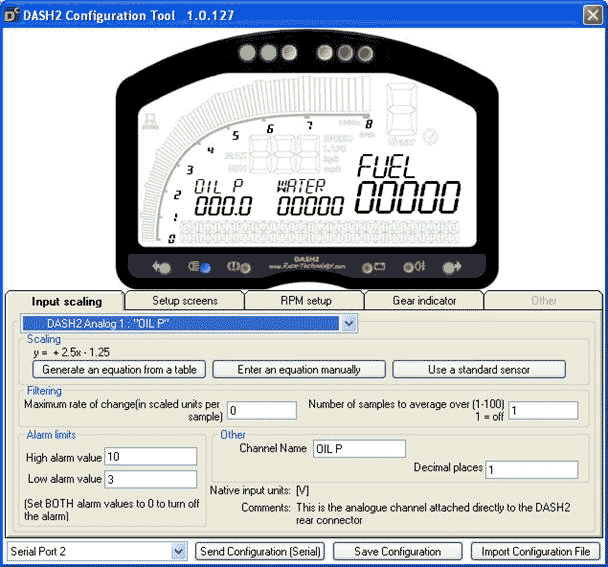
Task: Open the DASH2 Analog 1 channel dropdown
Action: point(348,323)
